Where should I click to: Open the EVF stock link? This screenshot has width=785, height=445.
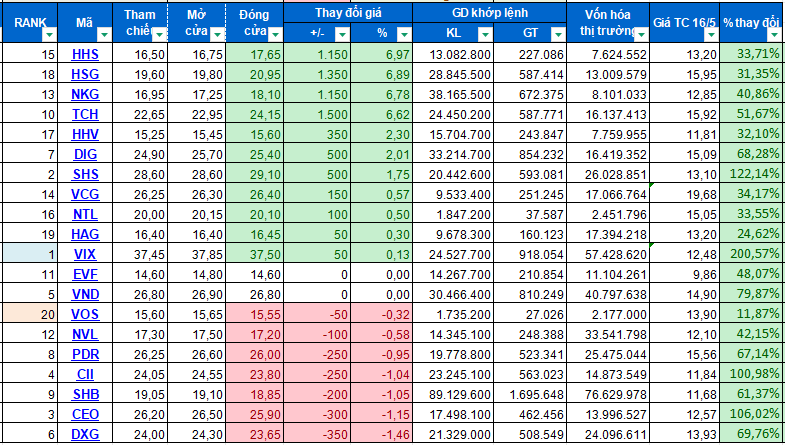point(85,274)
